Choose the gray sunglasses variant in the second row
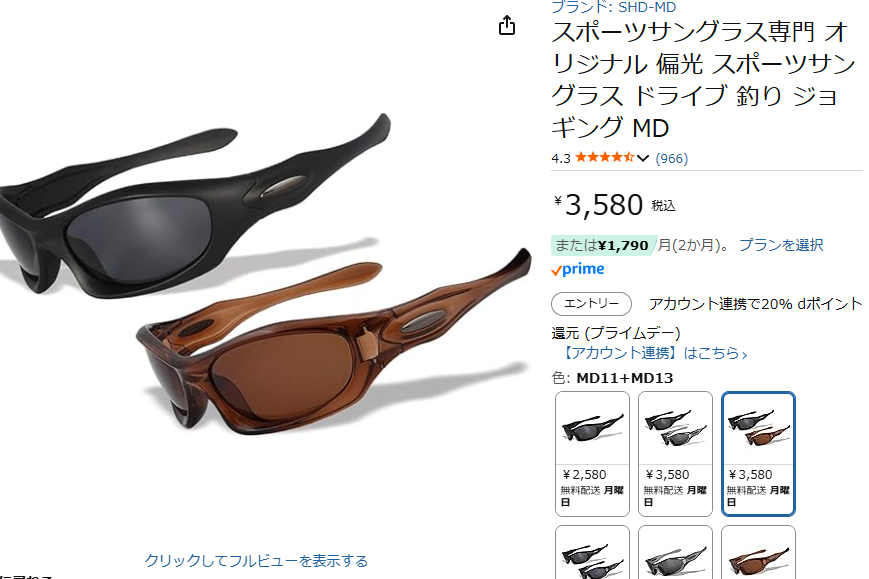This screenshot has height=579, width=869. point(675,552)
